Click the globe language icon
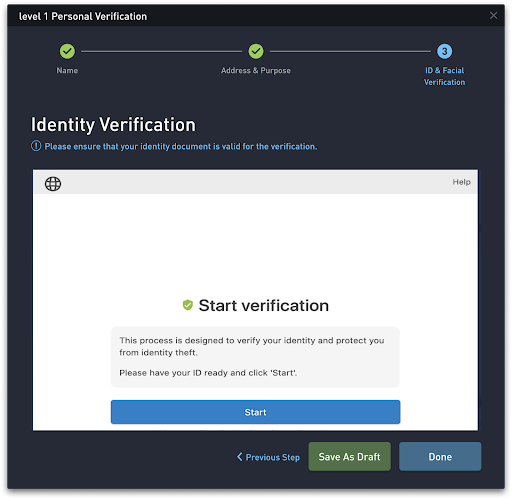The height and width of the screenshot is (499, 512). pos(53,184)
